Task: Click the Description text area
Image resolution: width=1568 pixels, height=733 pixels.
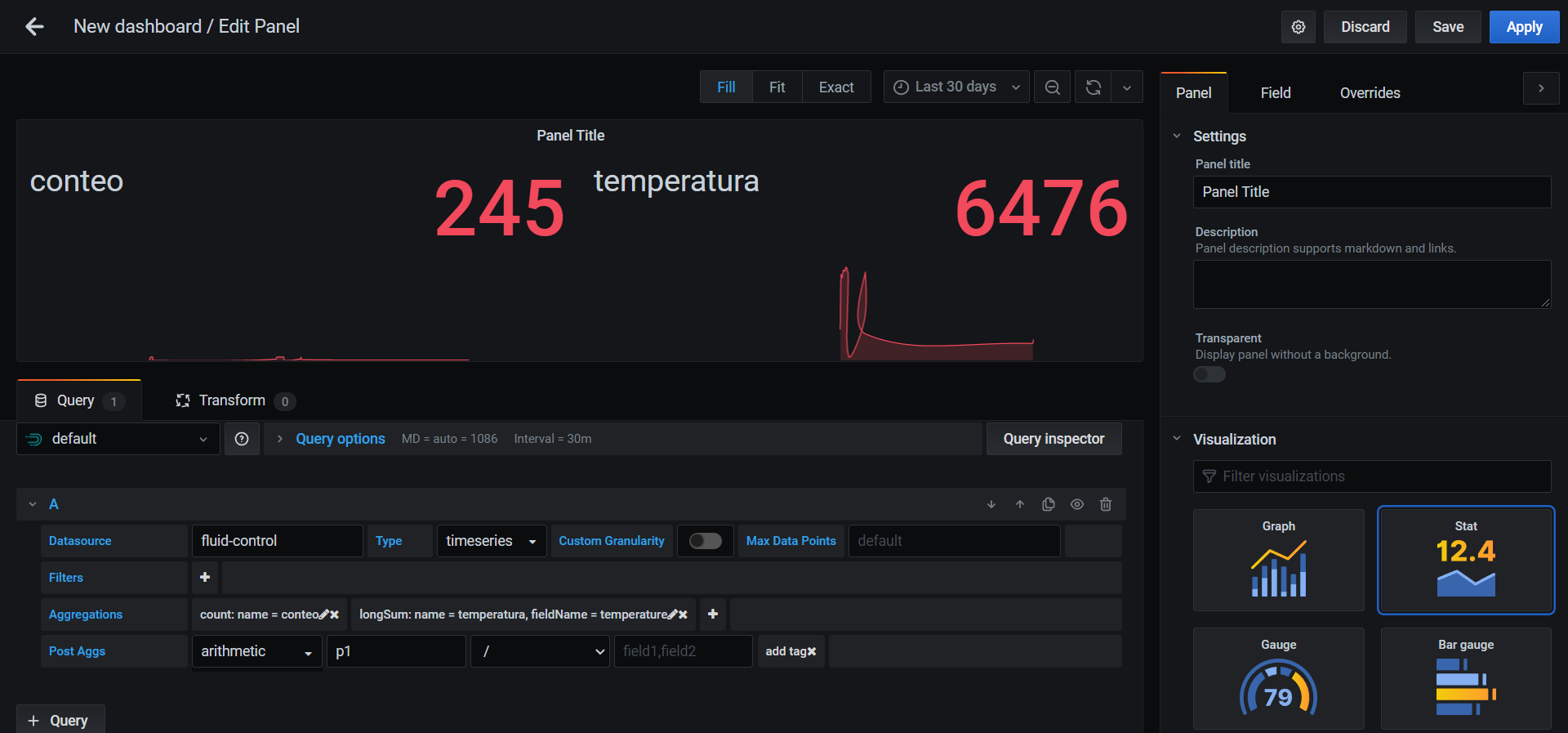Action: coord(1372,284)
